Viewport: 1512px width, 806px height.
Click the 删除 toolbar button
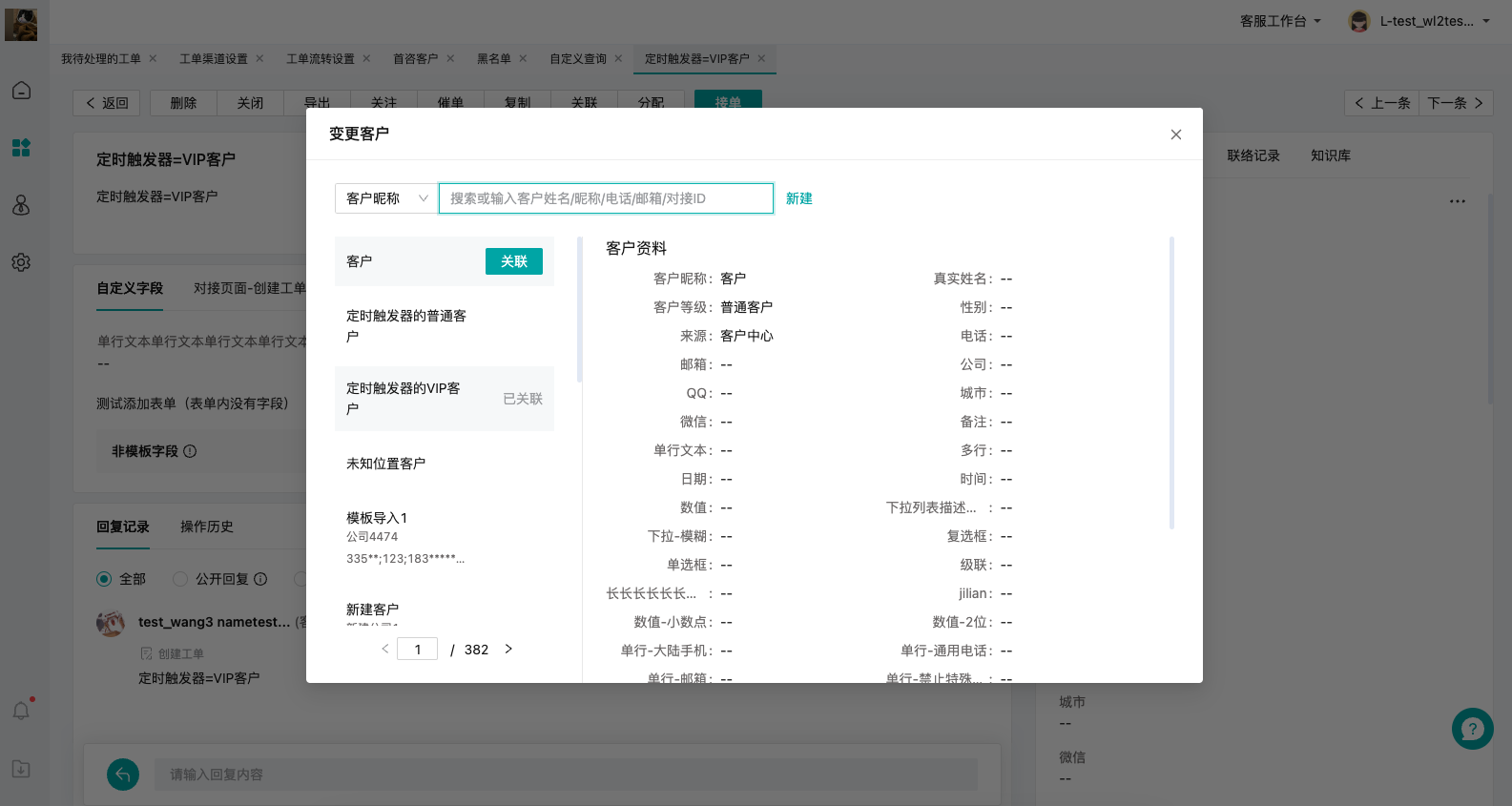(183, 103)
